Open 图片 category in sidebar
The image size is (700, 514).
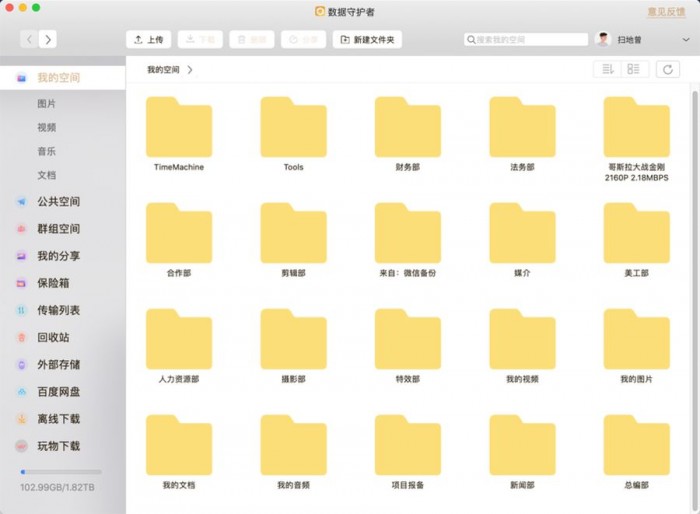46,104
